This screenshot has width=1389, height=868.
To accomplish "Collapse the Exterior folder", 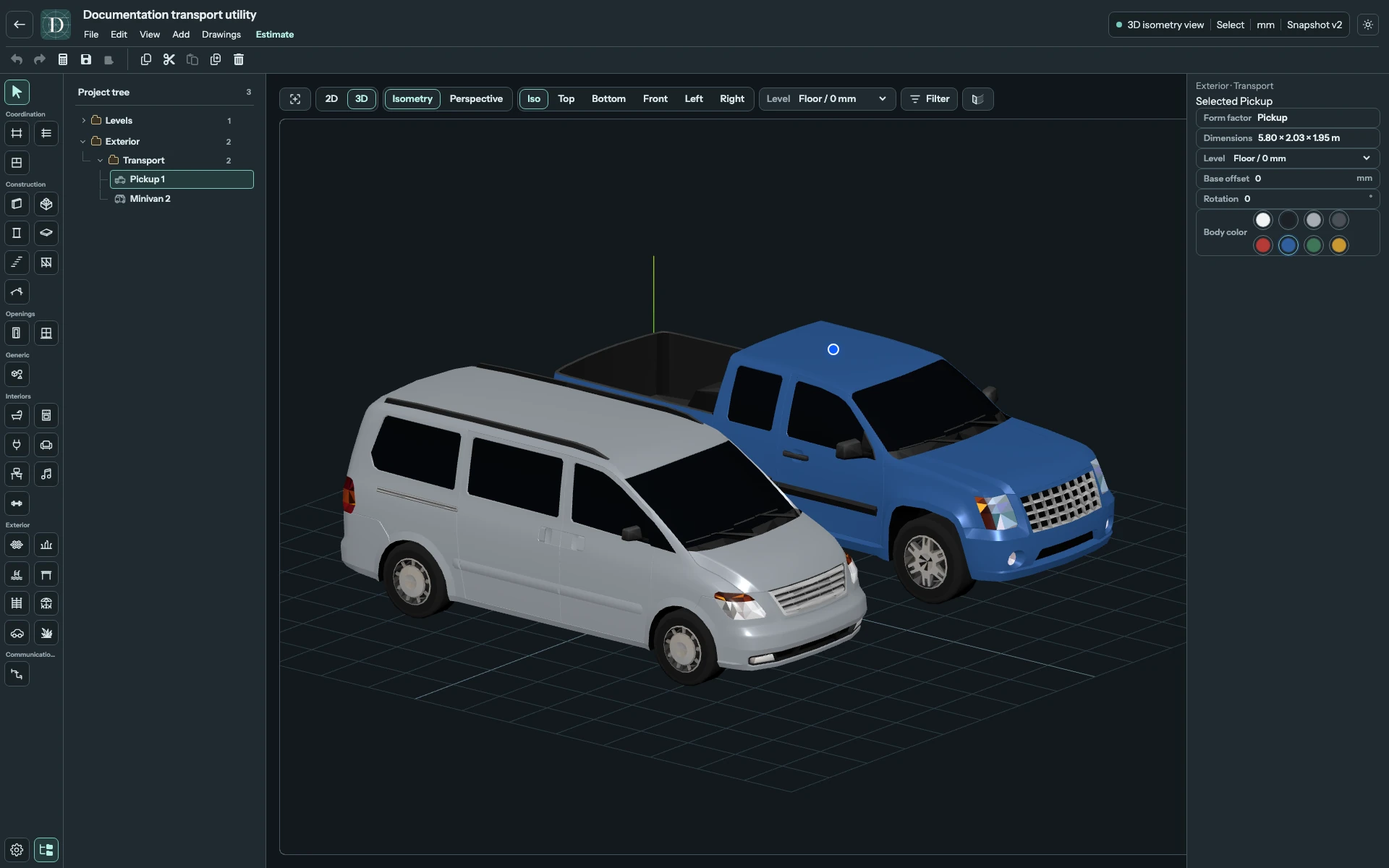I will (x=83, y=142).
